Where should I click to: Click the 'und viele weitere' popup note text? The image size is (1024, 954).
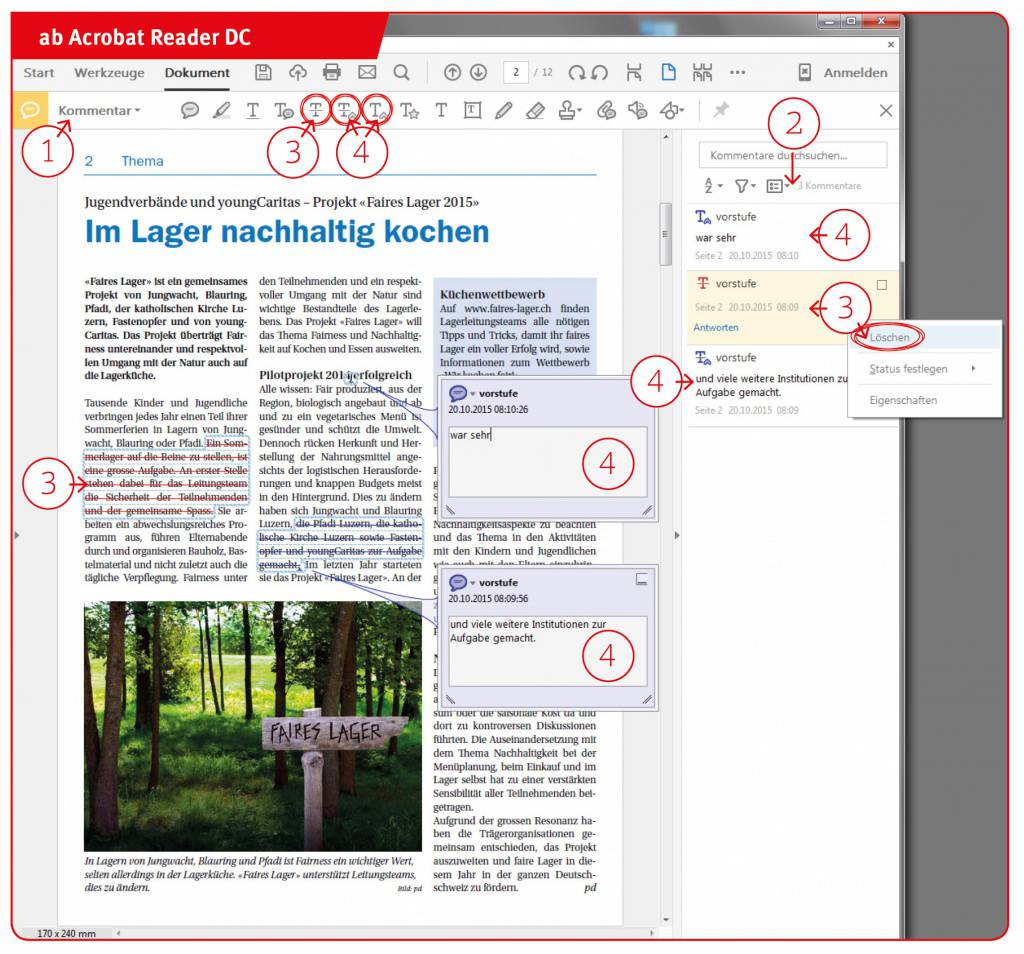click(528, 631)
